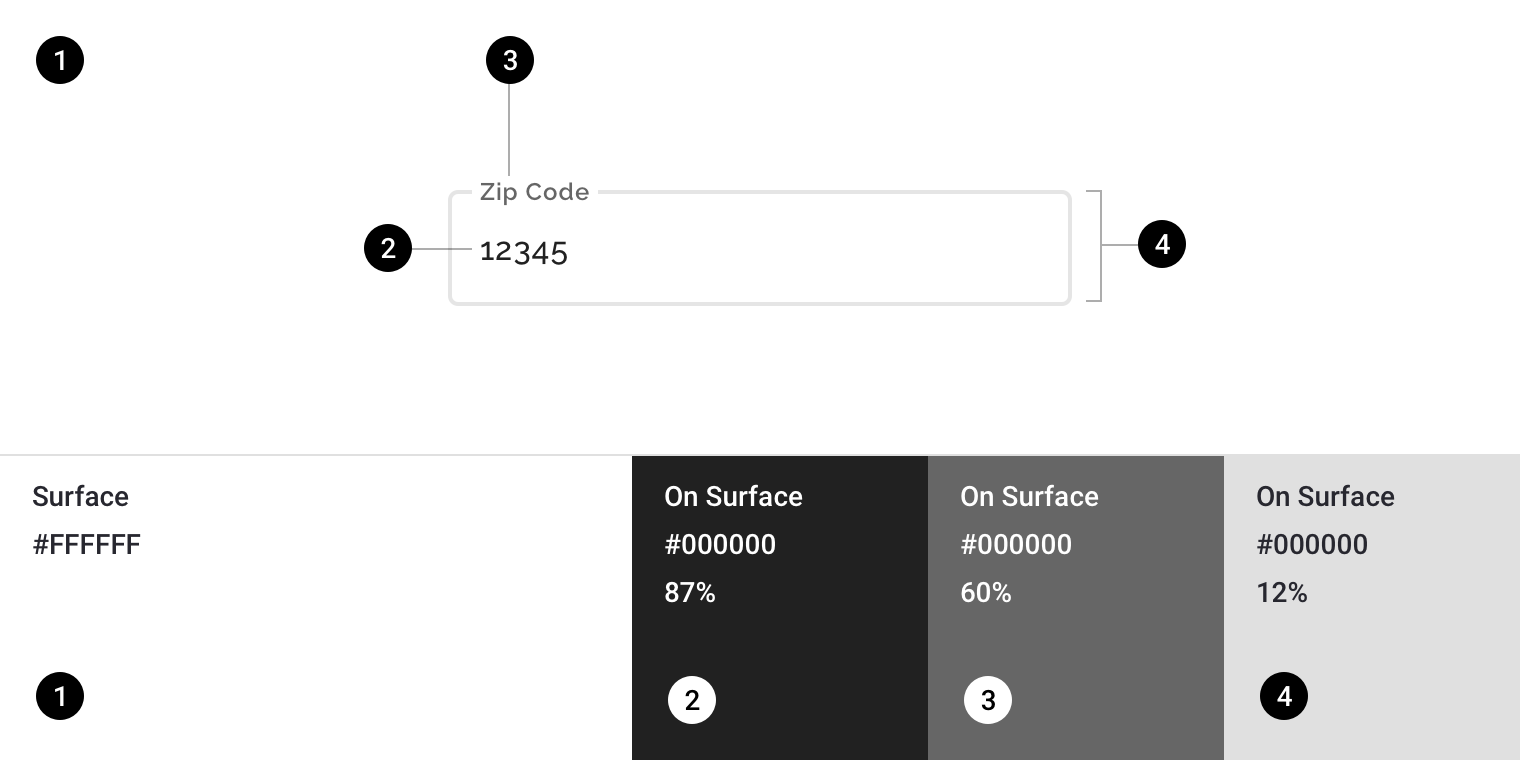Select the On Surface 87% dark swatch
This screenshot has width=1520, height=760.
click(780, 608)
